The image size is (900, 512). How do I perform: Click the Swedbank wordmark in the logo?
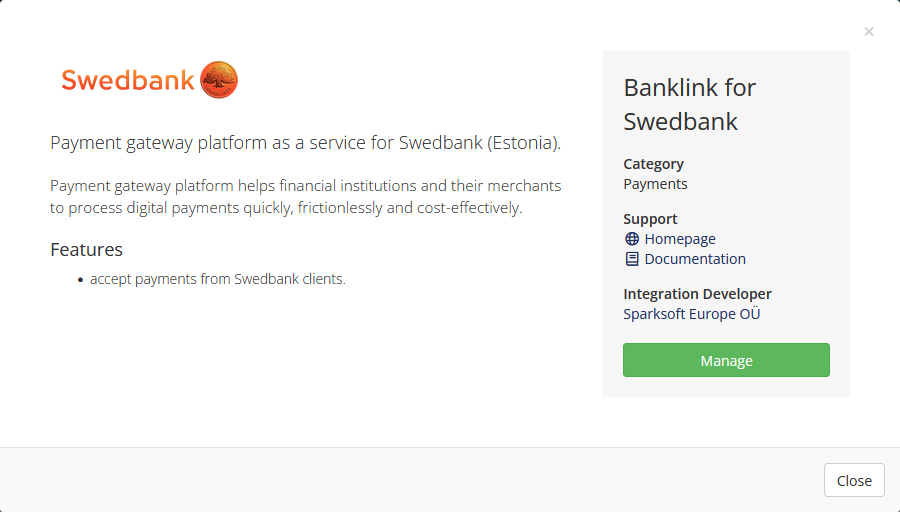[128, 80]
